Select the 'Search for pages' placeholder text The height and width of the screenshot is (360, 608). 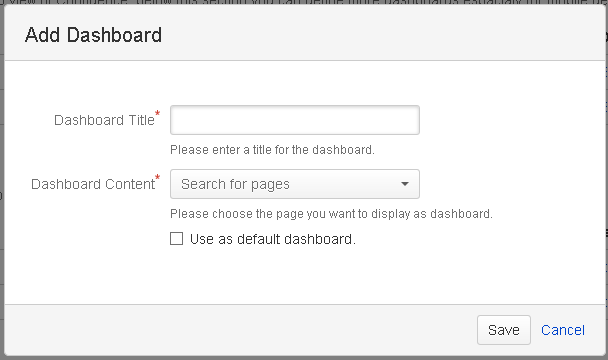click(x=235, y=184)
